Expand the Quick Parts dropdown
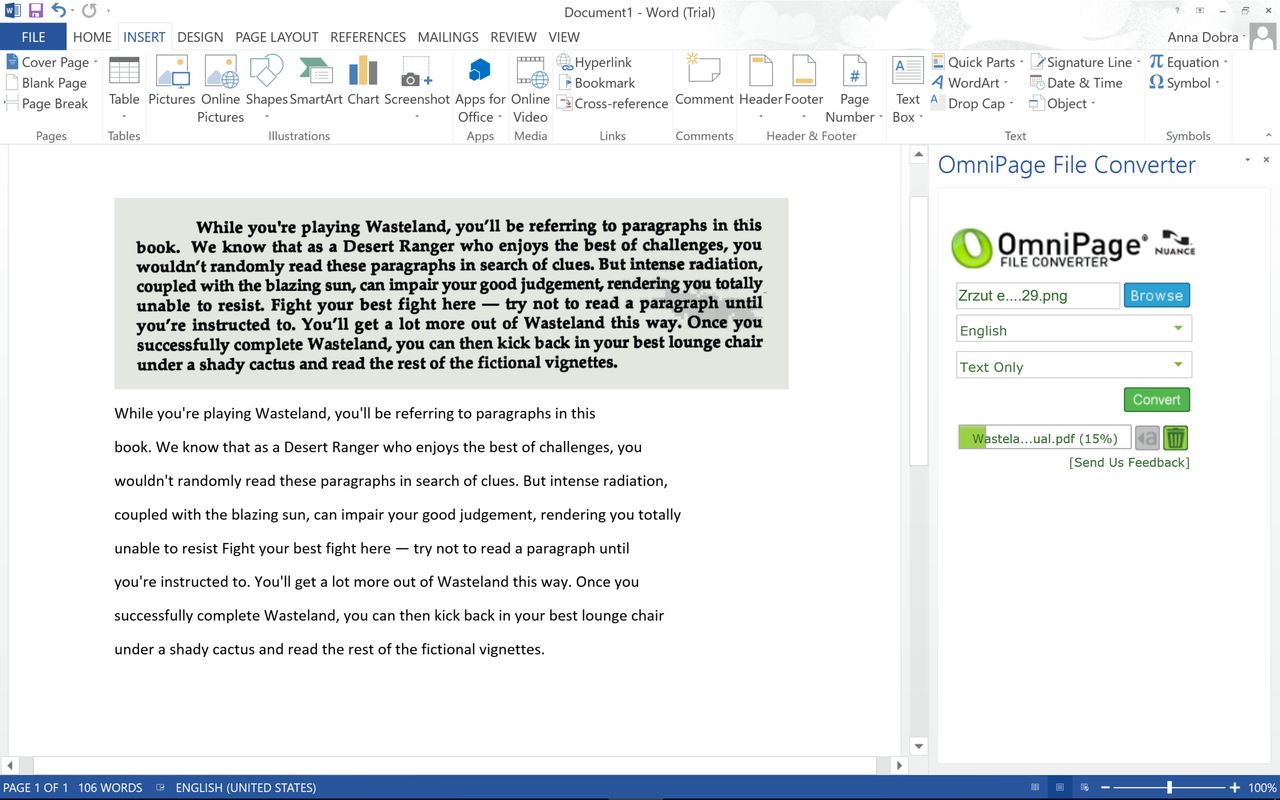Image resolution: width=1280 pixels, height=800 pixels. point(978,62)
